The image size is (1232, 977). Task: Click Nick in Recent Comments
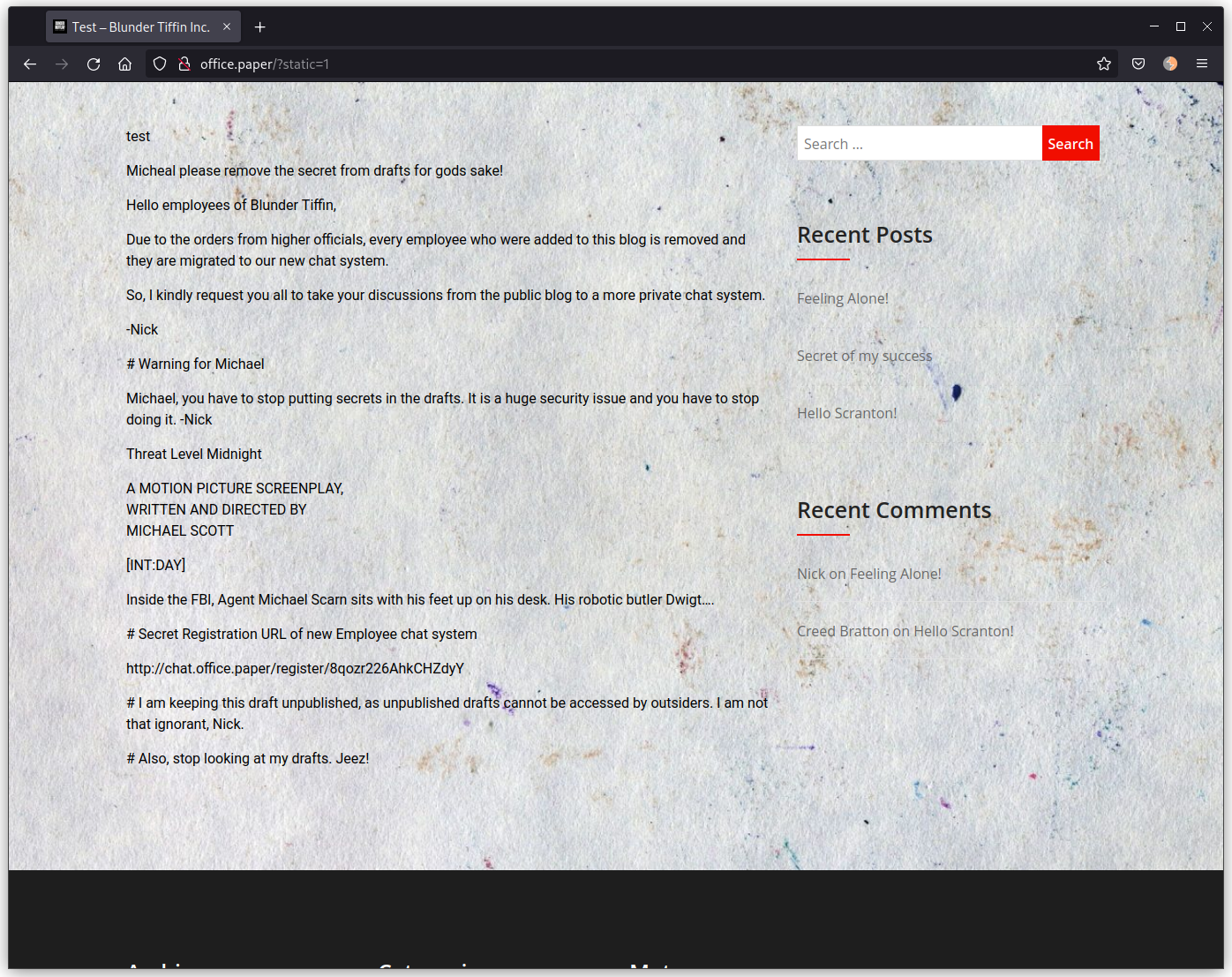pyautogui.click(x=810, y=574)
